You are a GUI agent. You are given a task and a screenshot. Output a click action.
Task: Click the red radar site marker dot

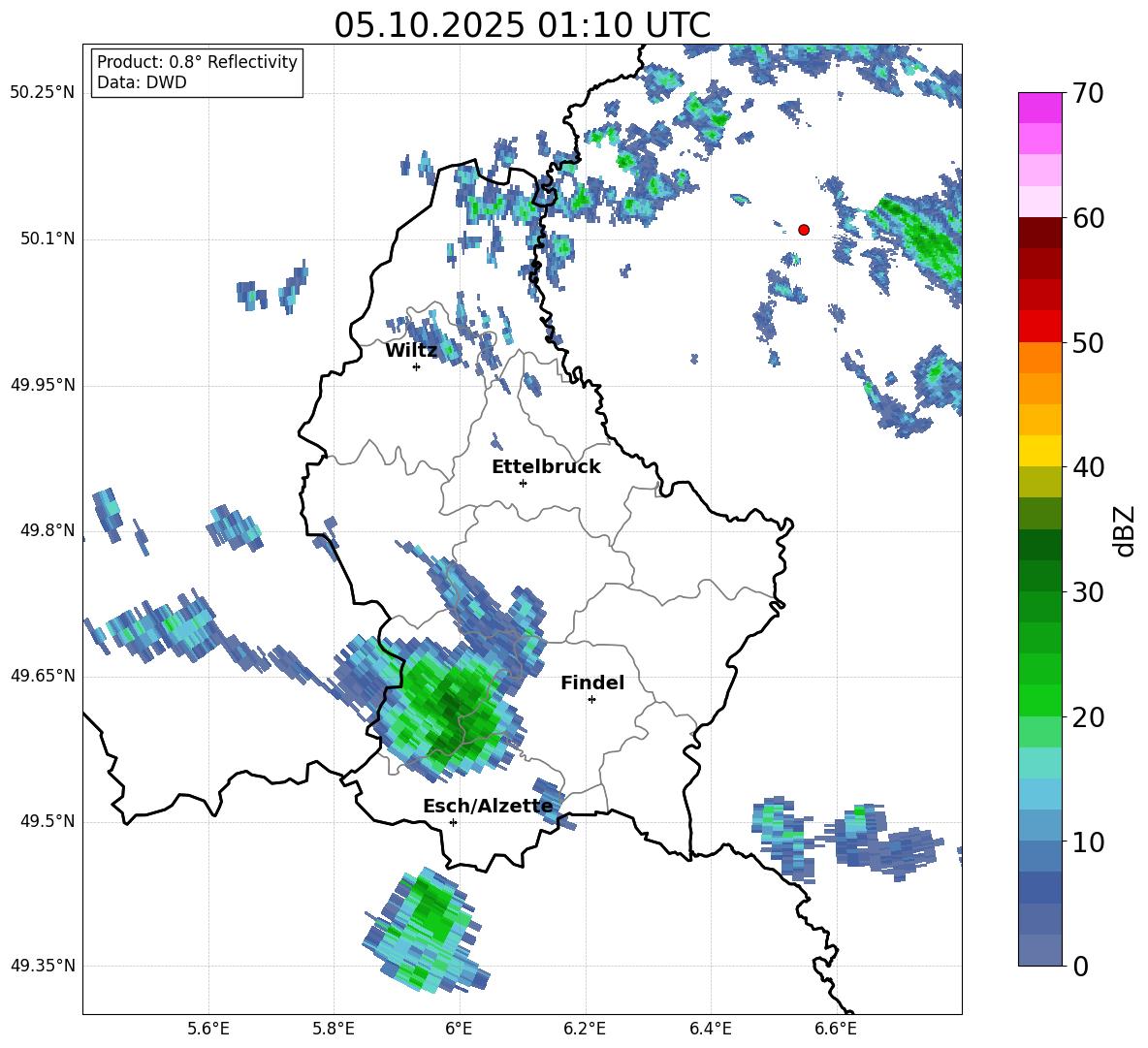pos(804,230)
